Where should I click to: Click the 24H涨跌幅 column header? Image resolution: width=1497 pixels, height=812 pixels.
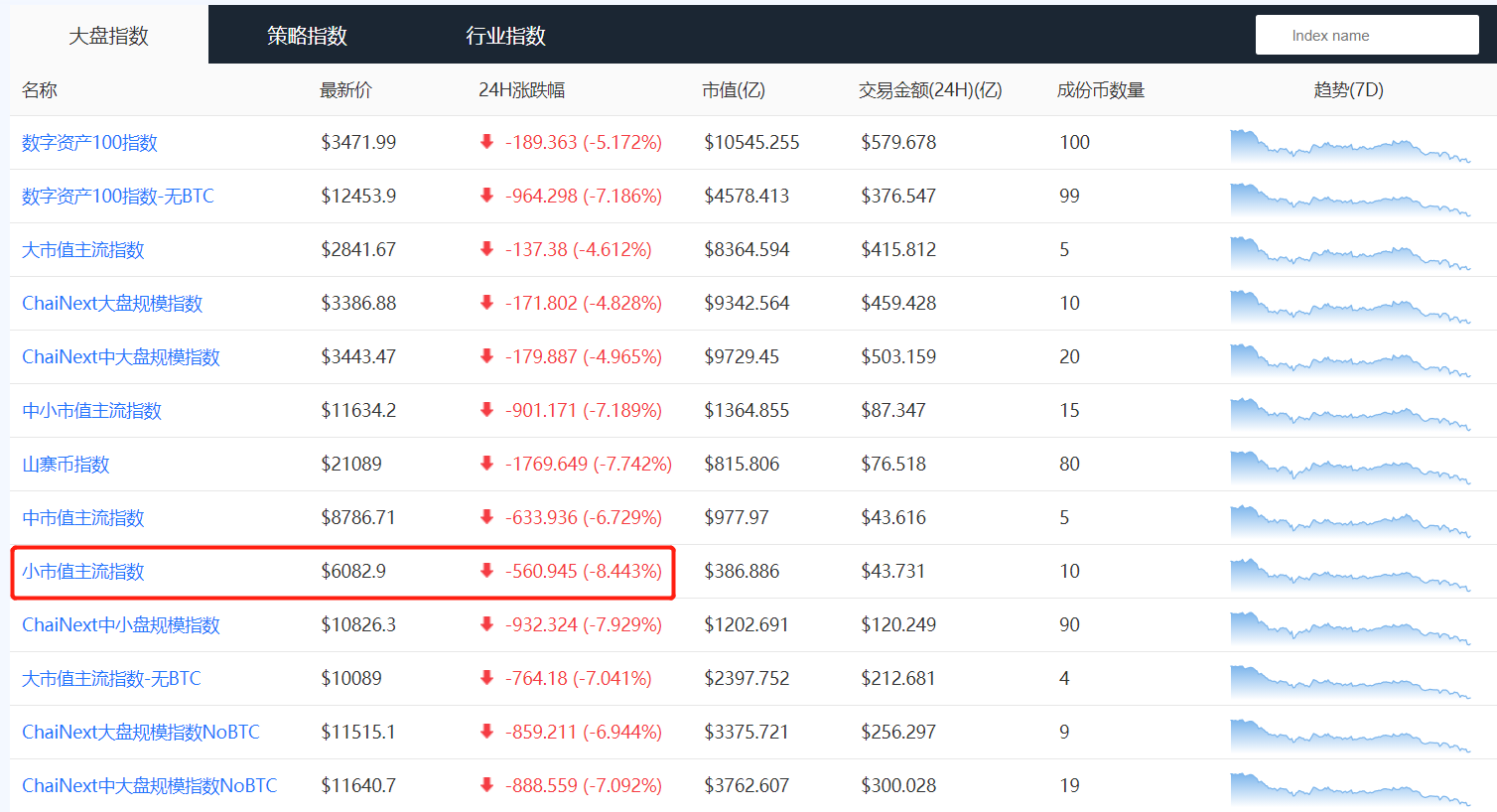[x=521, y=90]
